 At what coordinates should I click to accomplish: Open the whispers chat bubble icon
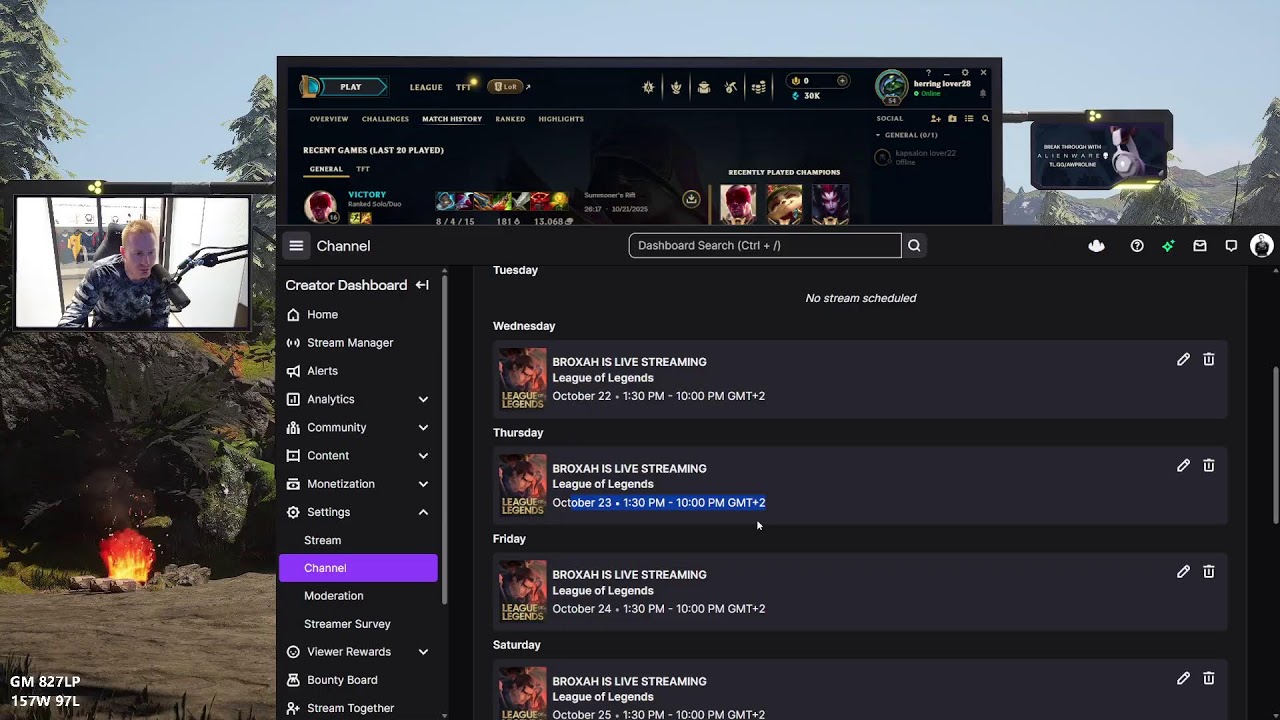click(1231, 245)
